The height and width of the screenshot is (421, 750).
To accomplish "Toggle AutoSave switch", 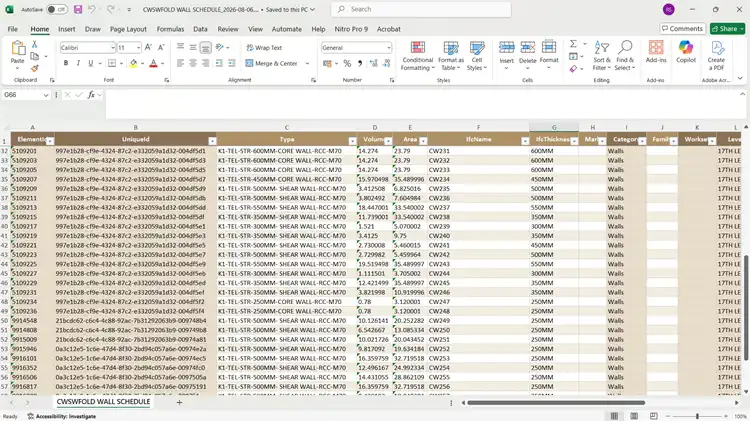I will [x=56, y=10].
